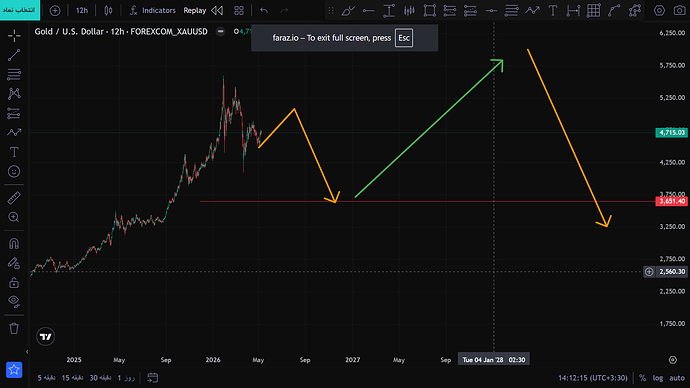Switch to 5 minute timeframe

point(46,378)
